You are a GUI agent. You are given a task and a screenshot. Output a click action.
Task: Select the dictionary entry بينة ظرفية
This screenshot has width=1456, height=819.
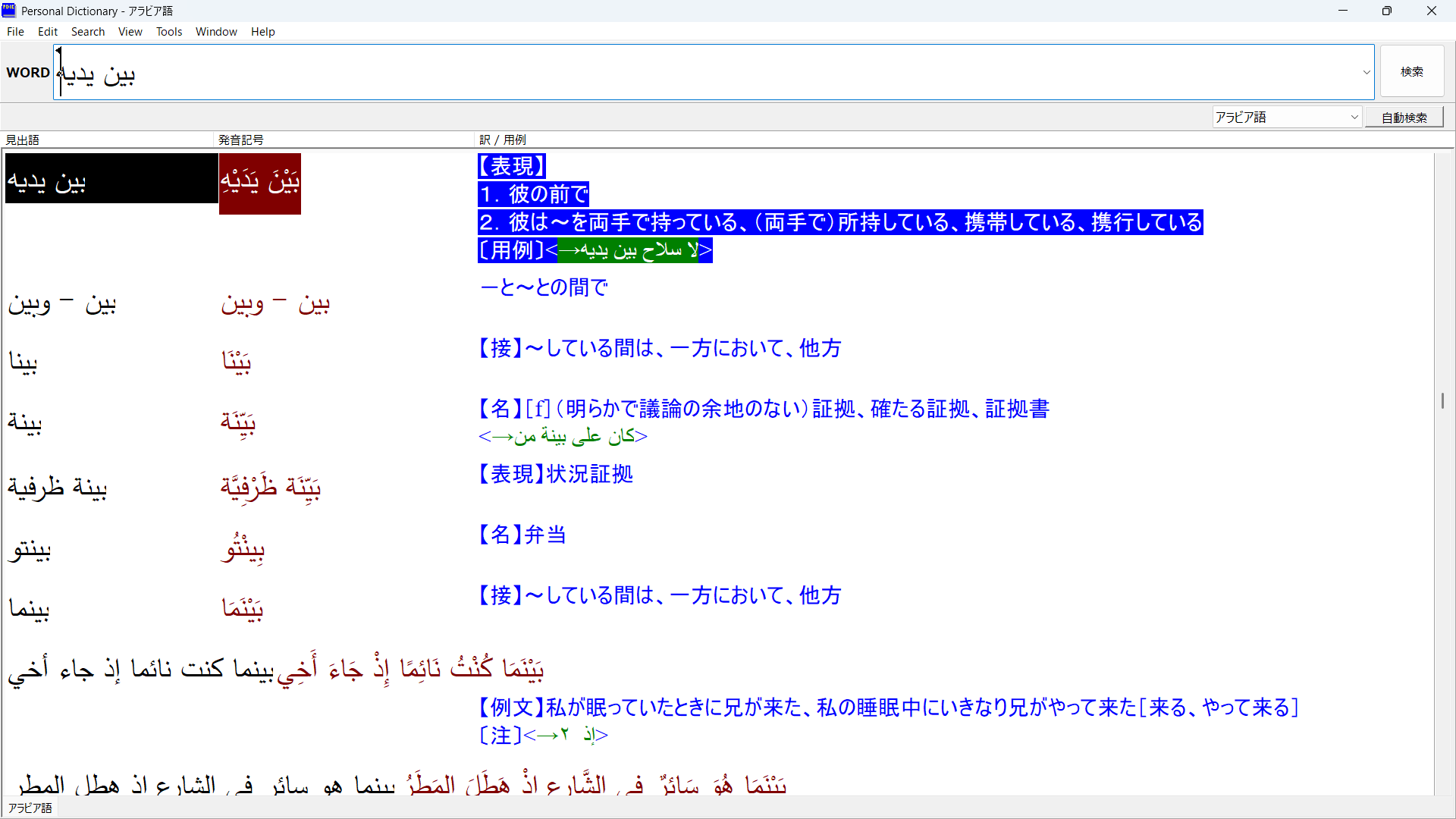point(57,487)
